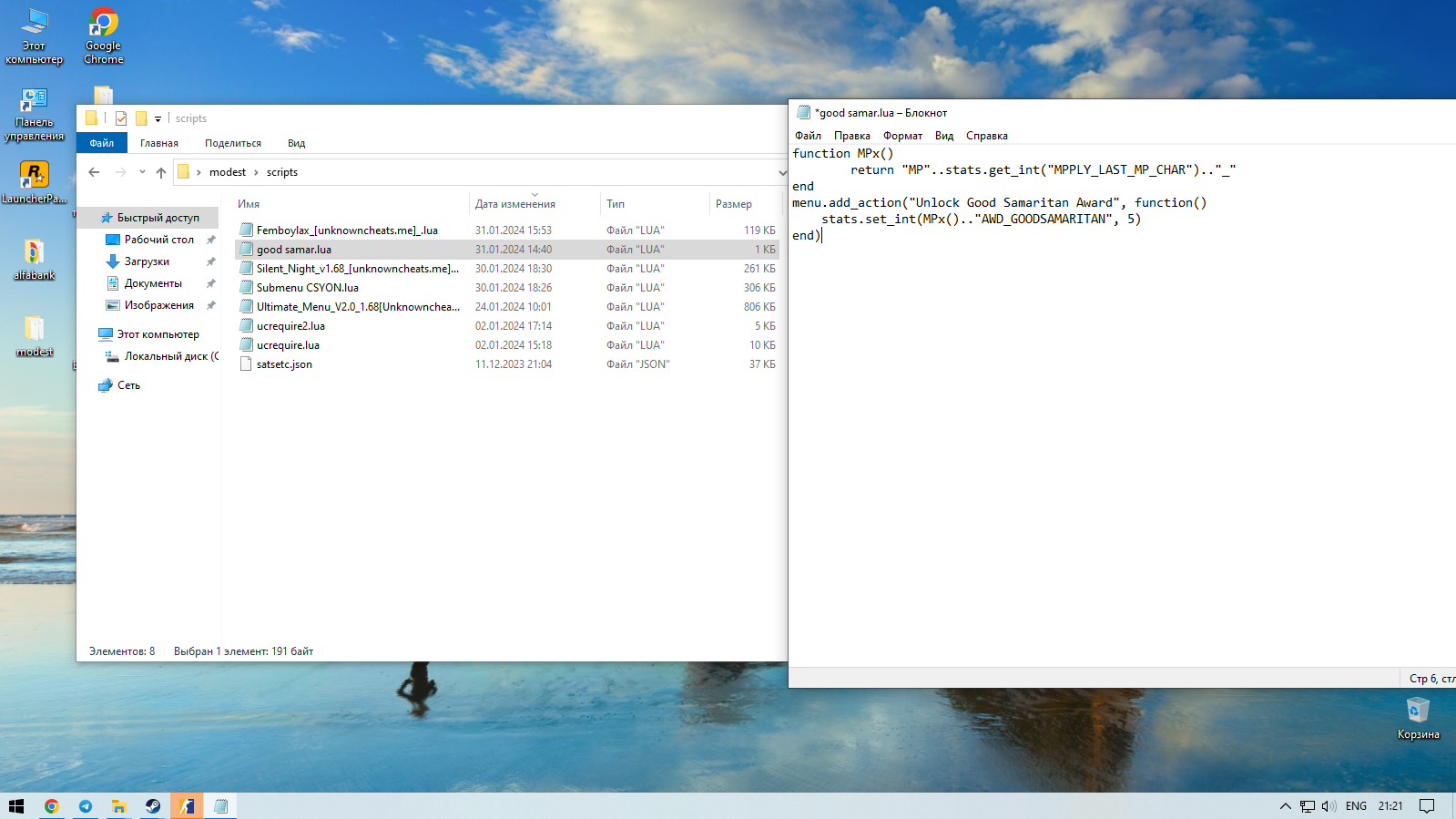Open the orange launcher taskbar icon
The image size is (1456, 819).
tap(187, 806)
